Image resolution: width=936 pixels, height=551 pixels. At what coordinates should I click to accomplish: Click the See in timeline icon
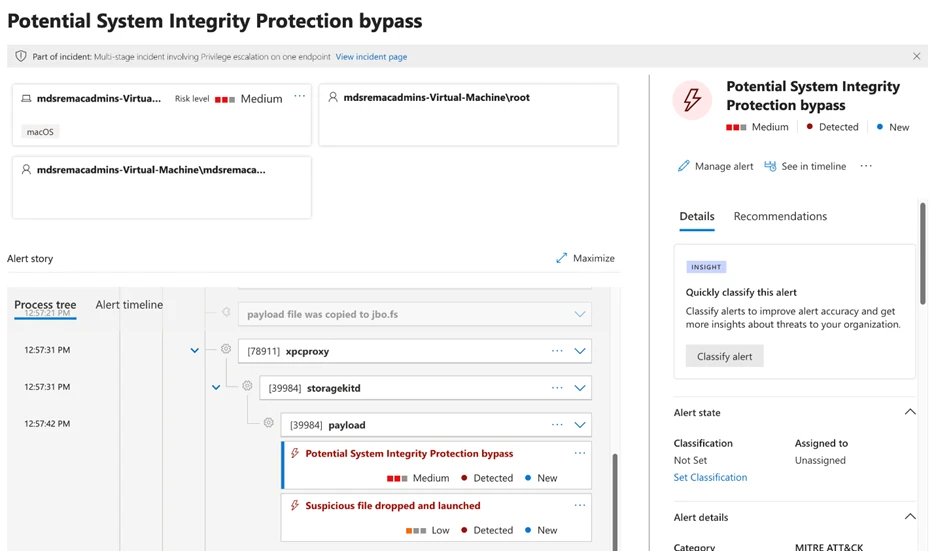pos(770,166)
